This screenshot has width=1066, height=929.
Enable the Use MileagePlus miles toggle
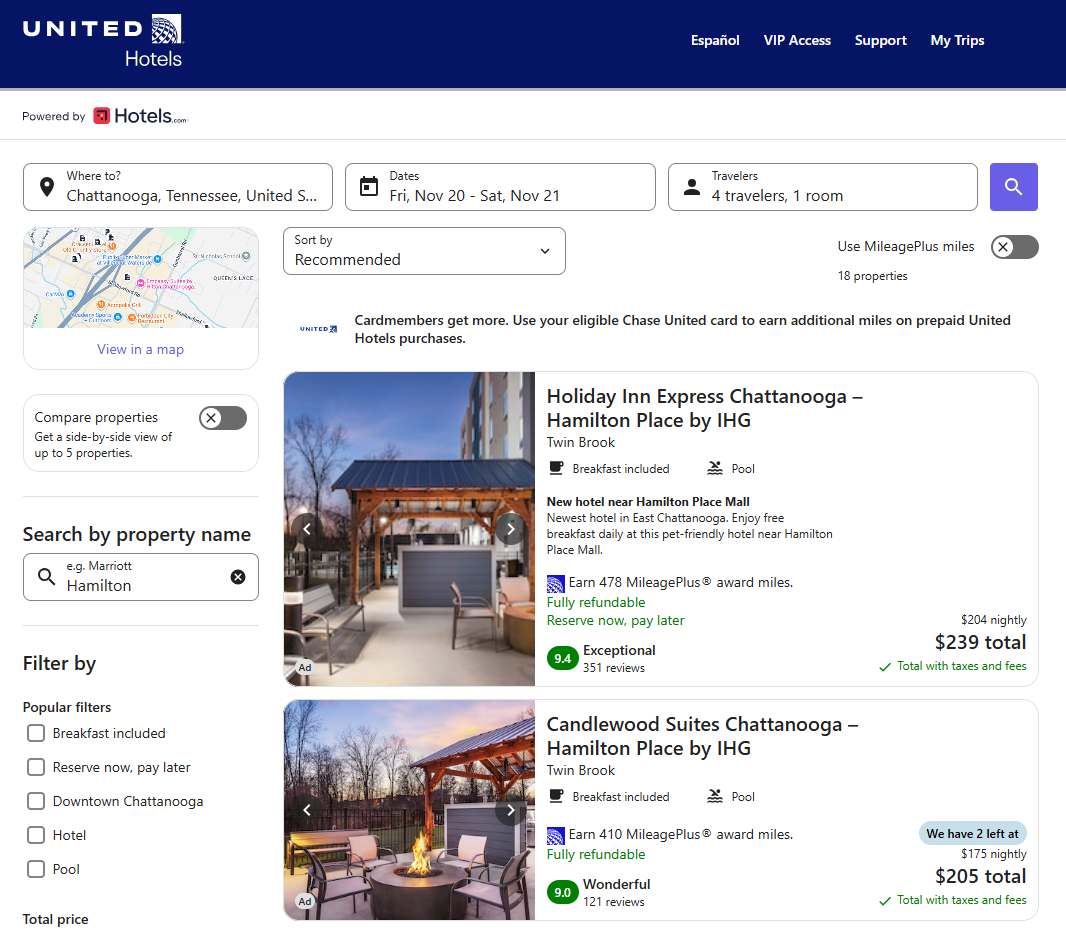[x=1014, y=246]
